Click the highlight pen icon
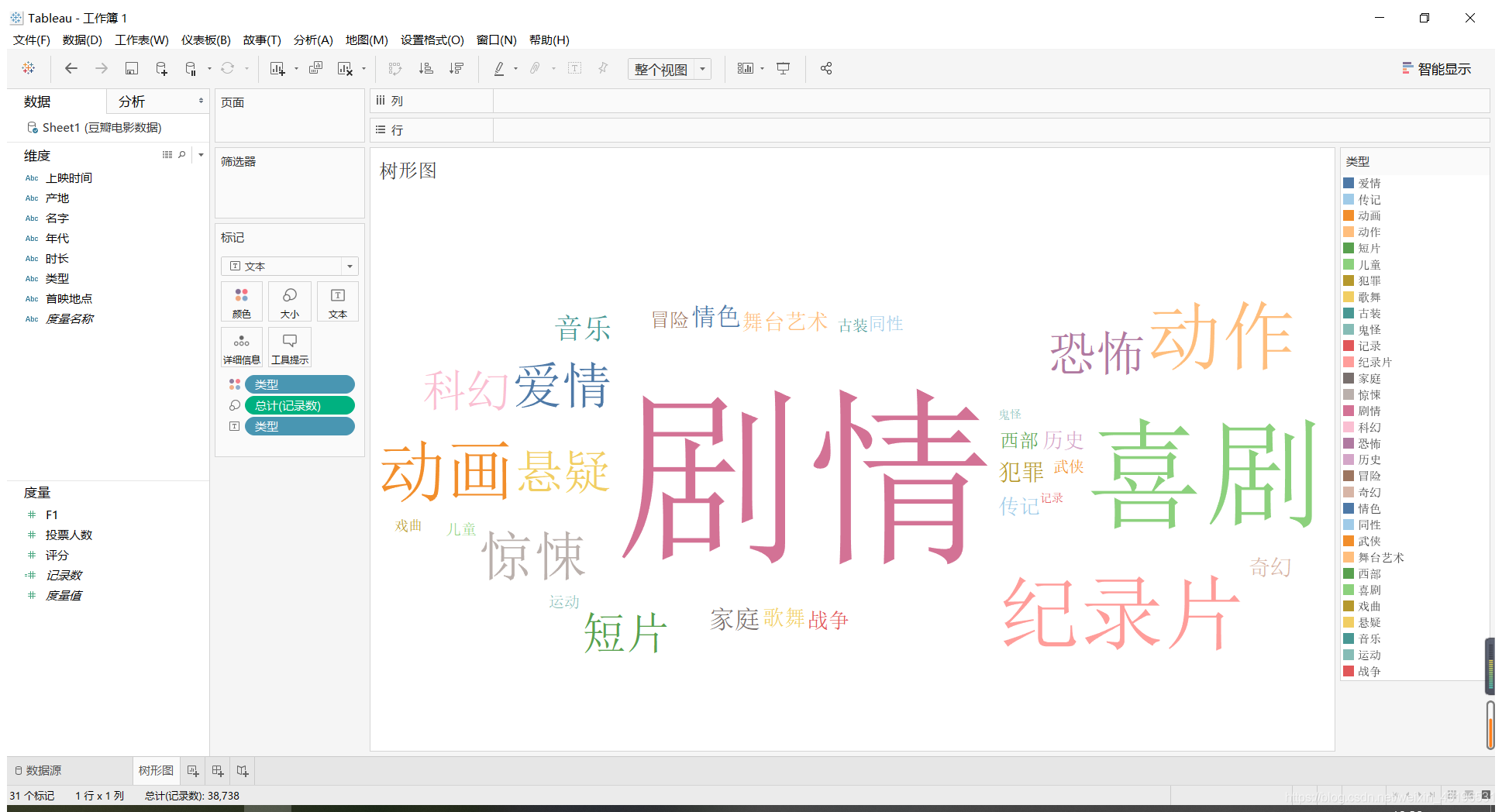This screenshot has height=812, width=1502. [499, 68]
